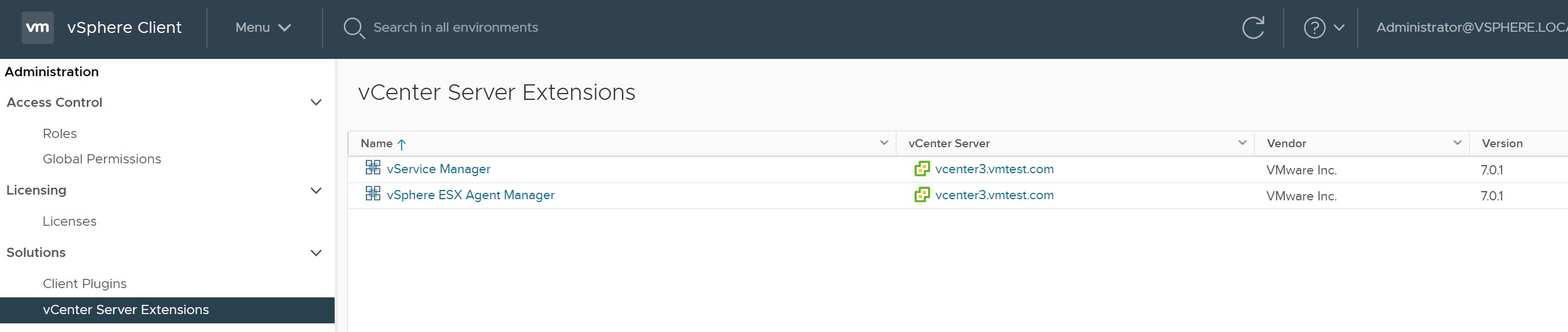Viewport: 1568px width, 332px height.
Task: Select Client Plugins in sidebar
Action: point(84,283)
